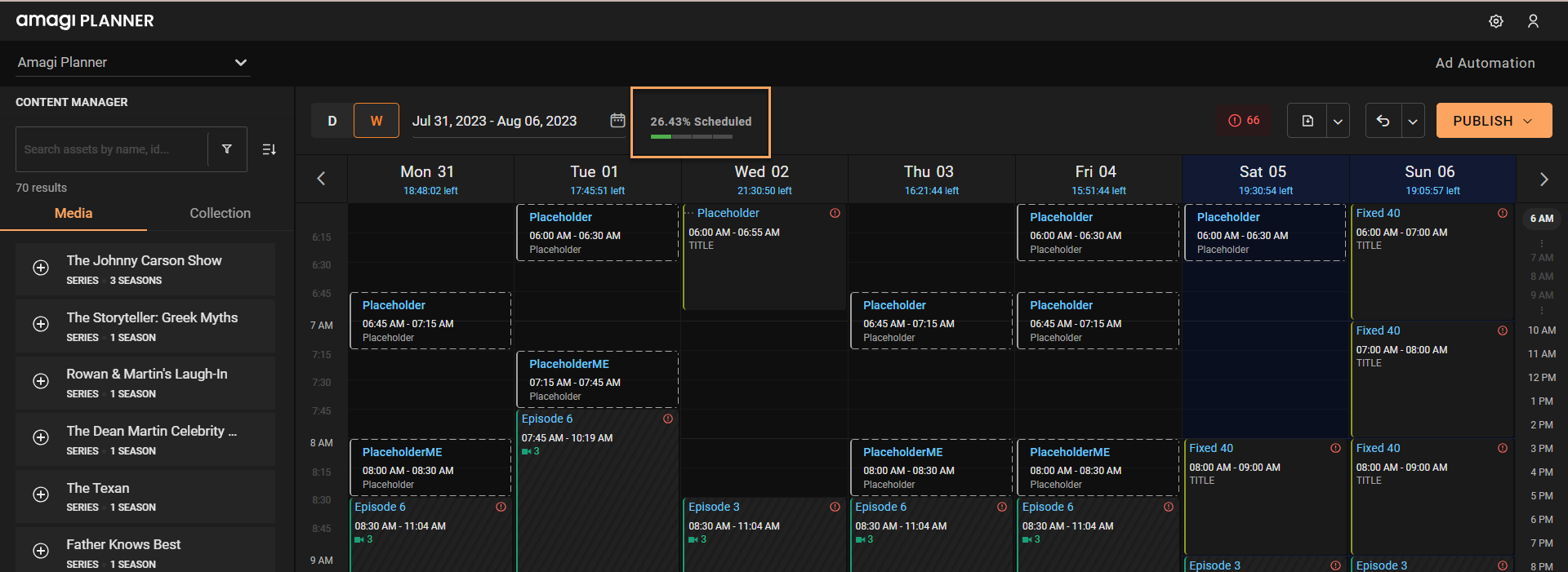Open Saturday Episode 3 block
The height and width of the screenshot is (572, 1568).
click(x=1265, y=565)
